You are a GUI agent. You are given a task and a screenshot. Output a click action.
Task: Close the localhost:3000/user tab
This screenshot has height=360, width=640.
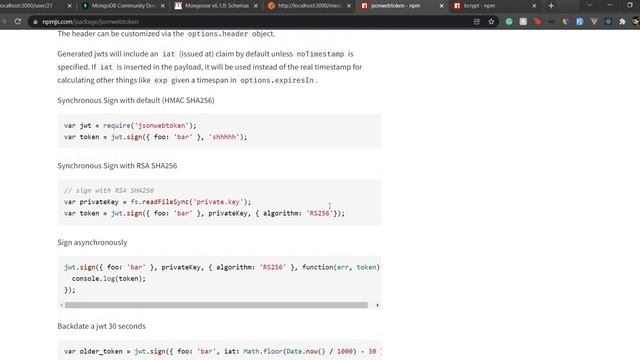click(x=69, y=6)
